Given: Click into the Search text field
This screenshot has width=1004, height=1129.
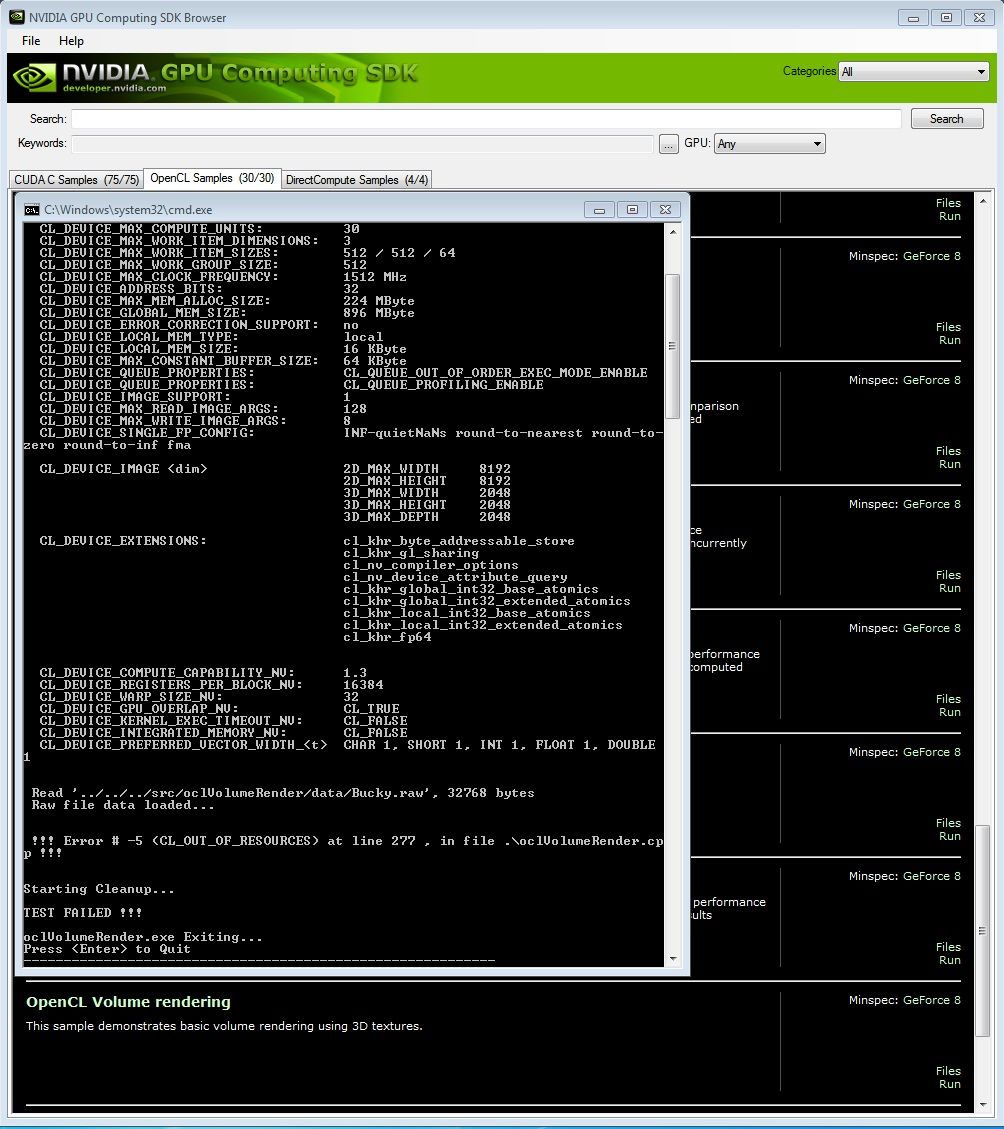Looking at the screenshot, I should click(x=486, y=119).
